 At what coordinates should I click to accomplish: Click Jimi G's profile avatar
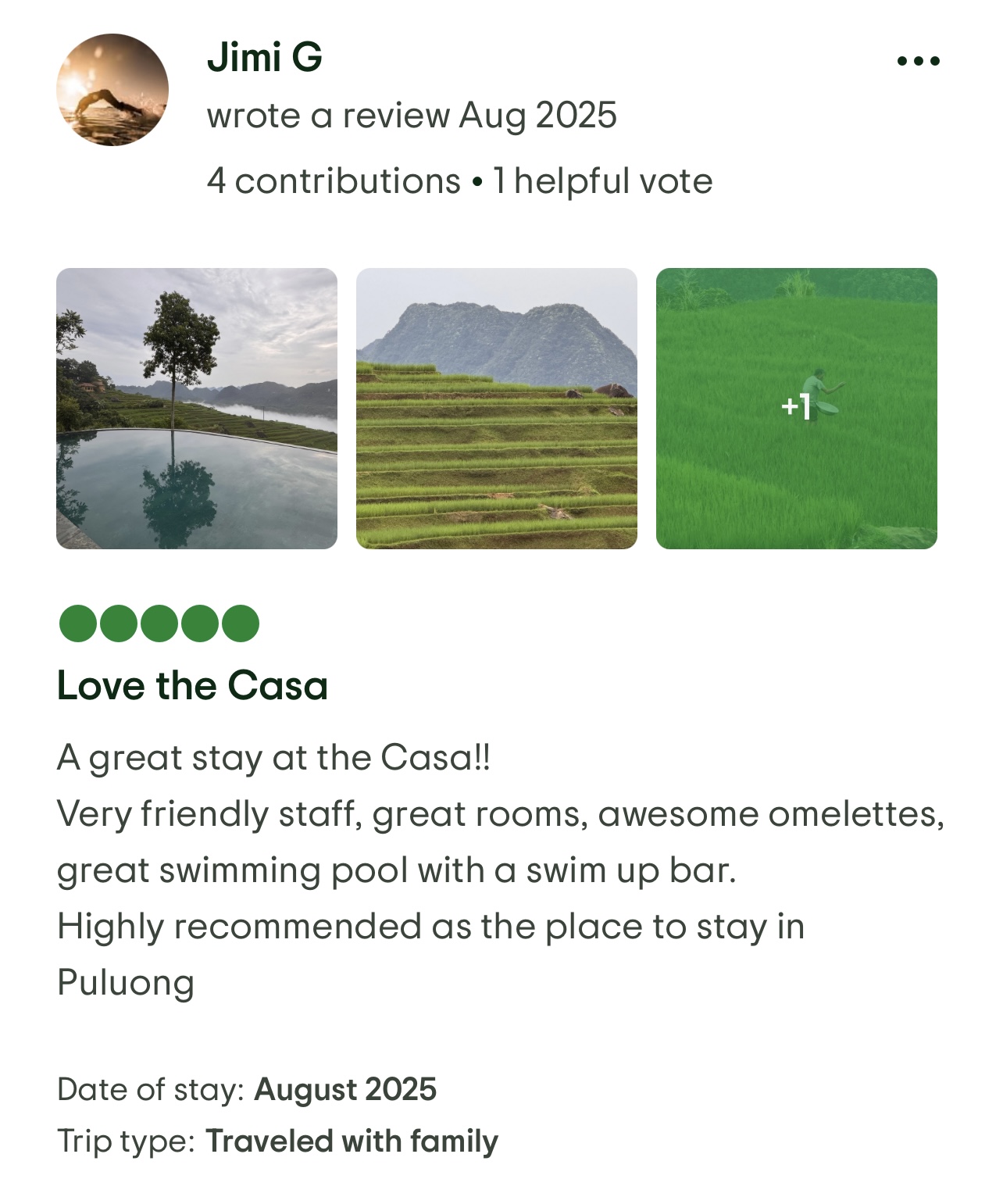(x=112, y=89)
